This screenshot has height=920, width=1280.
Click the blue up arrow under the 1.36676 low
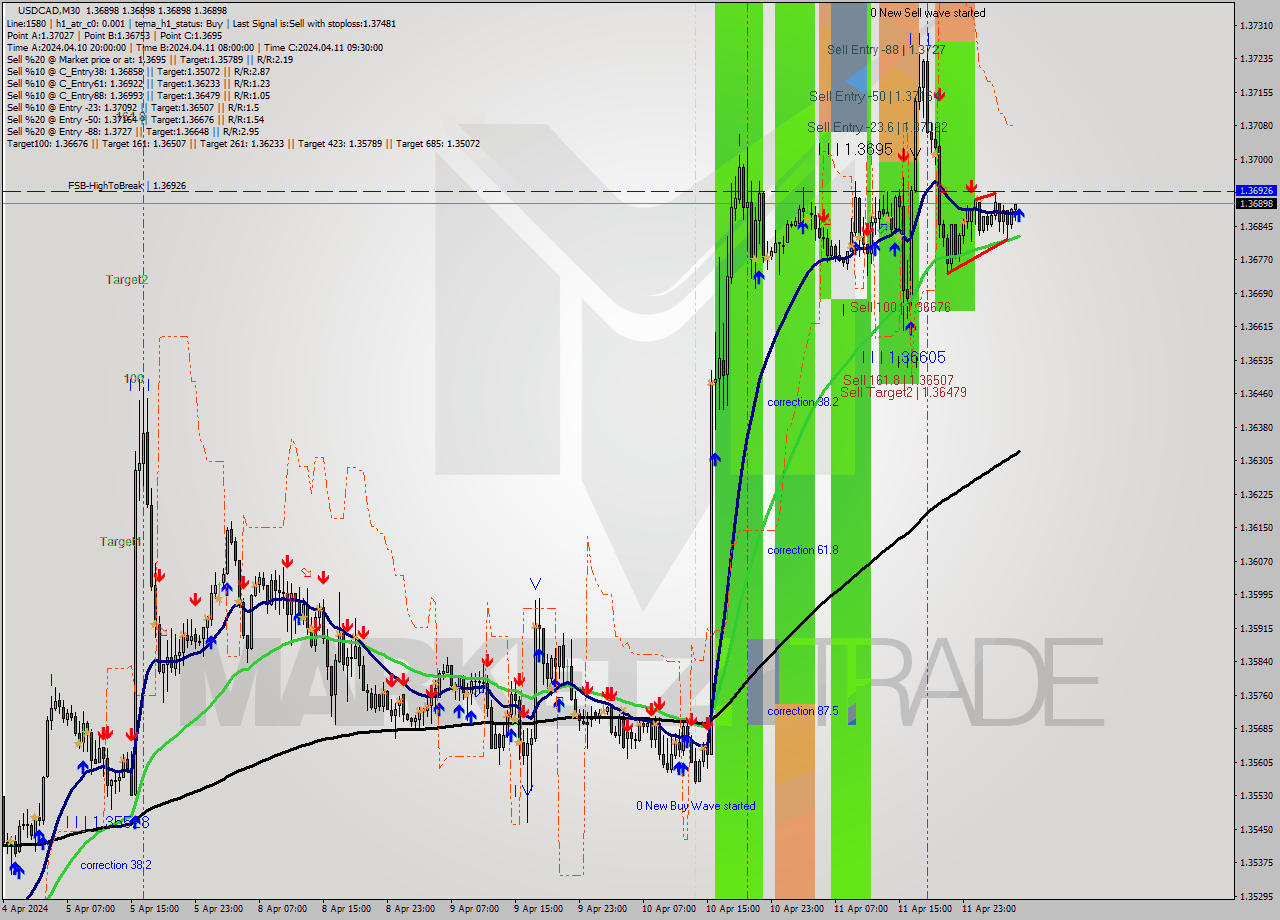910,326
